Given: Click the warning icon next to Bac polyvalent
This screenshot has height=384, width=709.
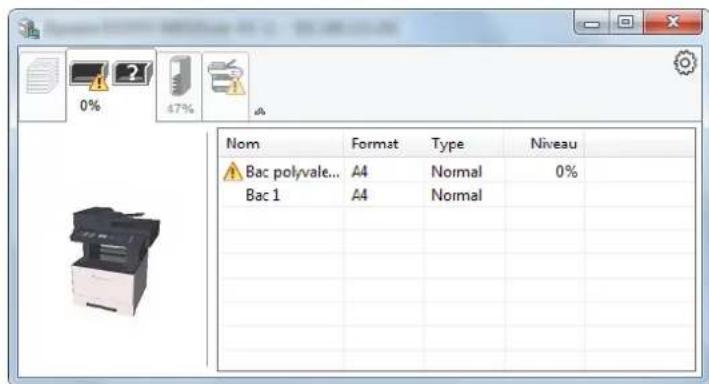Looking at the screenshot, I should (233, 172).
